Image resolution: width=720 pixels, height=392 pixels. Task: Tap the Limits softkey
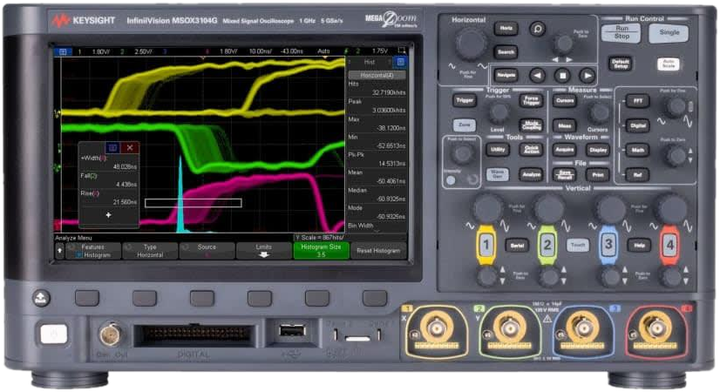pos(264,251)
